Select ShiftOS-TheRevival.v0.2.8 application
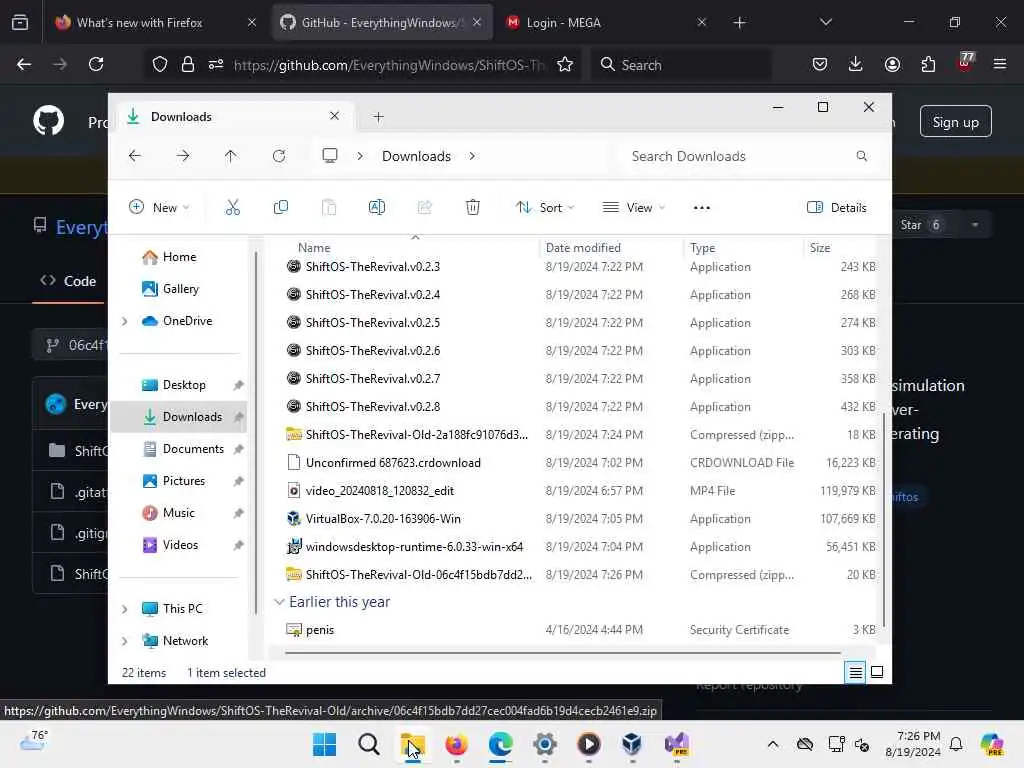This screenshot has height=768, width=1024. pyautogui.click(x=373, y=407)
